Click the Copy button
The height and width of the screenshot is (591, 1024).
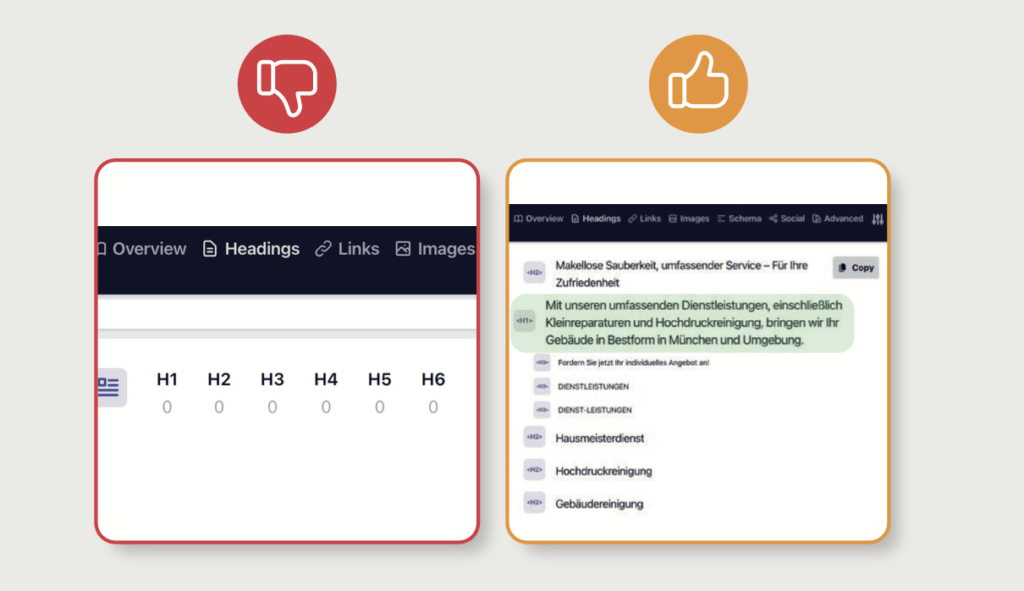(856, 268)
